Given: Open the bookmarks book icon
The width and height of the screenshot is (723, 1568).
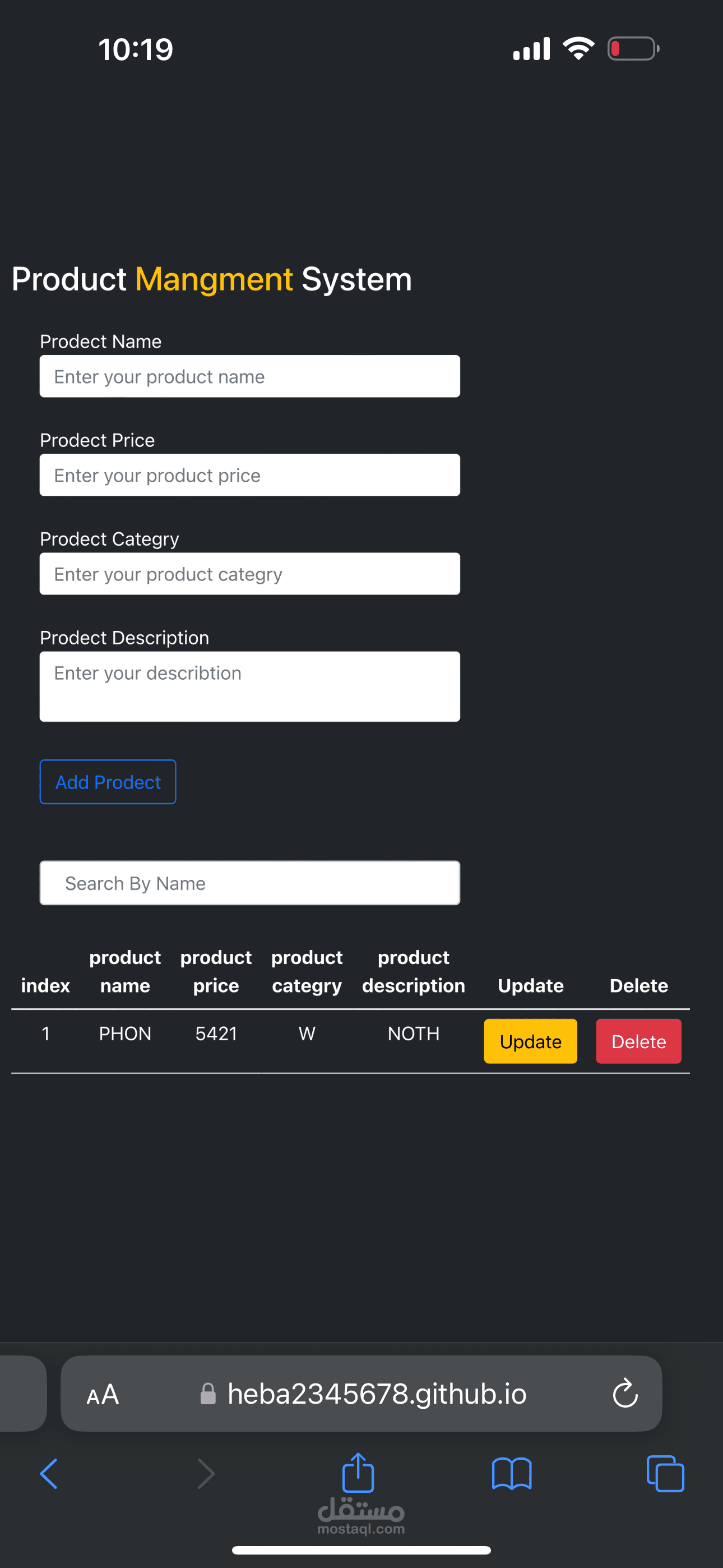Looking at the screenshot, I should coord(512,1474).
